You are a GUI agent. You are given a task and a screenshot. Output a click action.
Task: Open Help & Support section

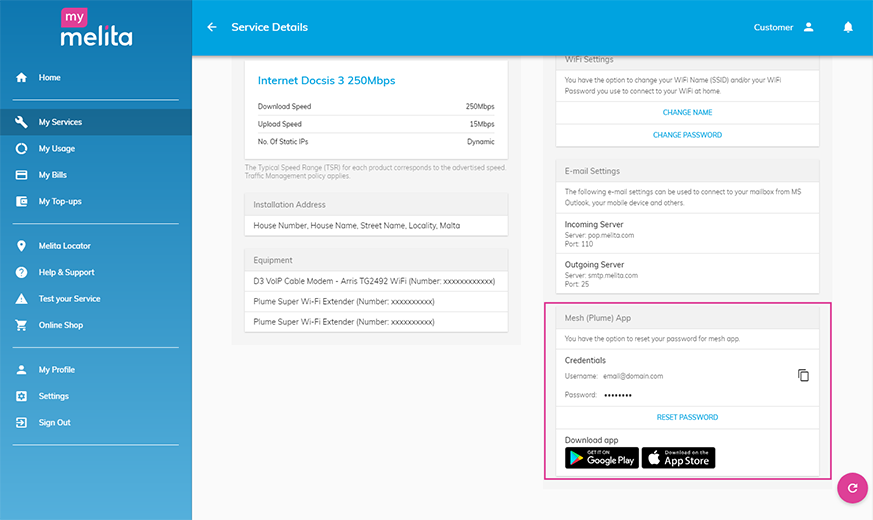click(66, 272)
